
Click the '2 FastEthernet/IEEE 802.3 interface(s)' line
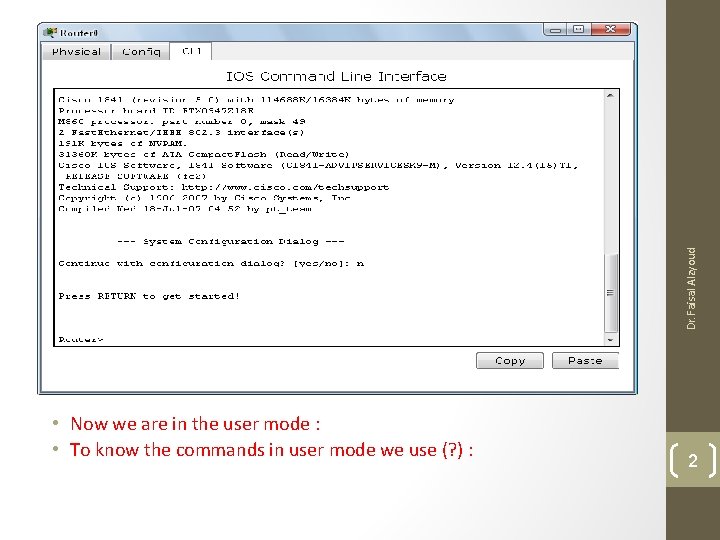tap(181, 133)
